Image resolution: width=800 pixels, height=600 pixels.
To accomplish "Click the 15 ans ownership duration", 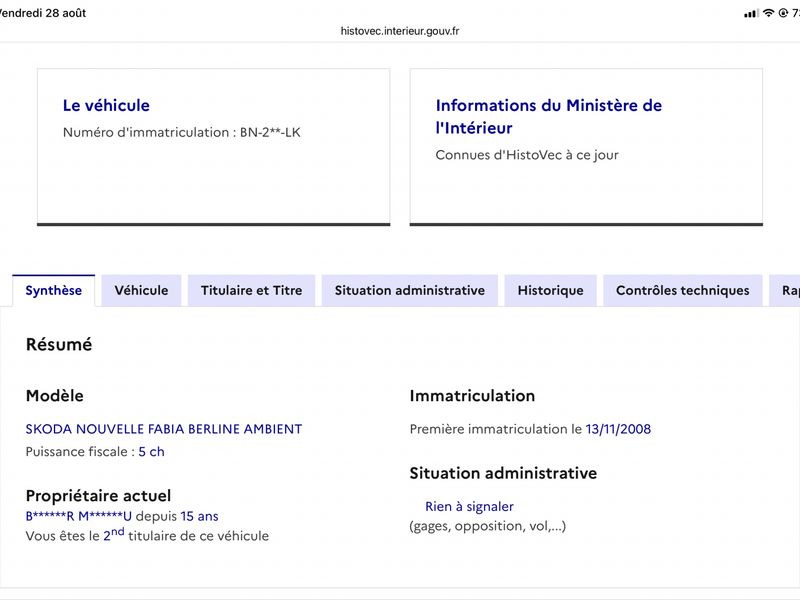I will click(199, 516).
